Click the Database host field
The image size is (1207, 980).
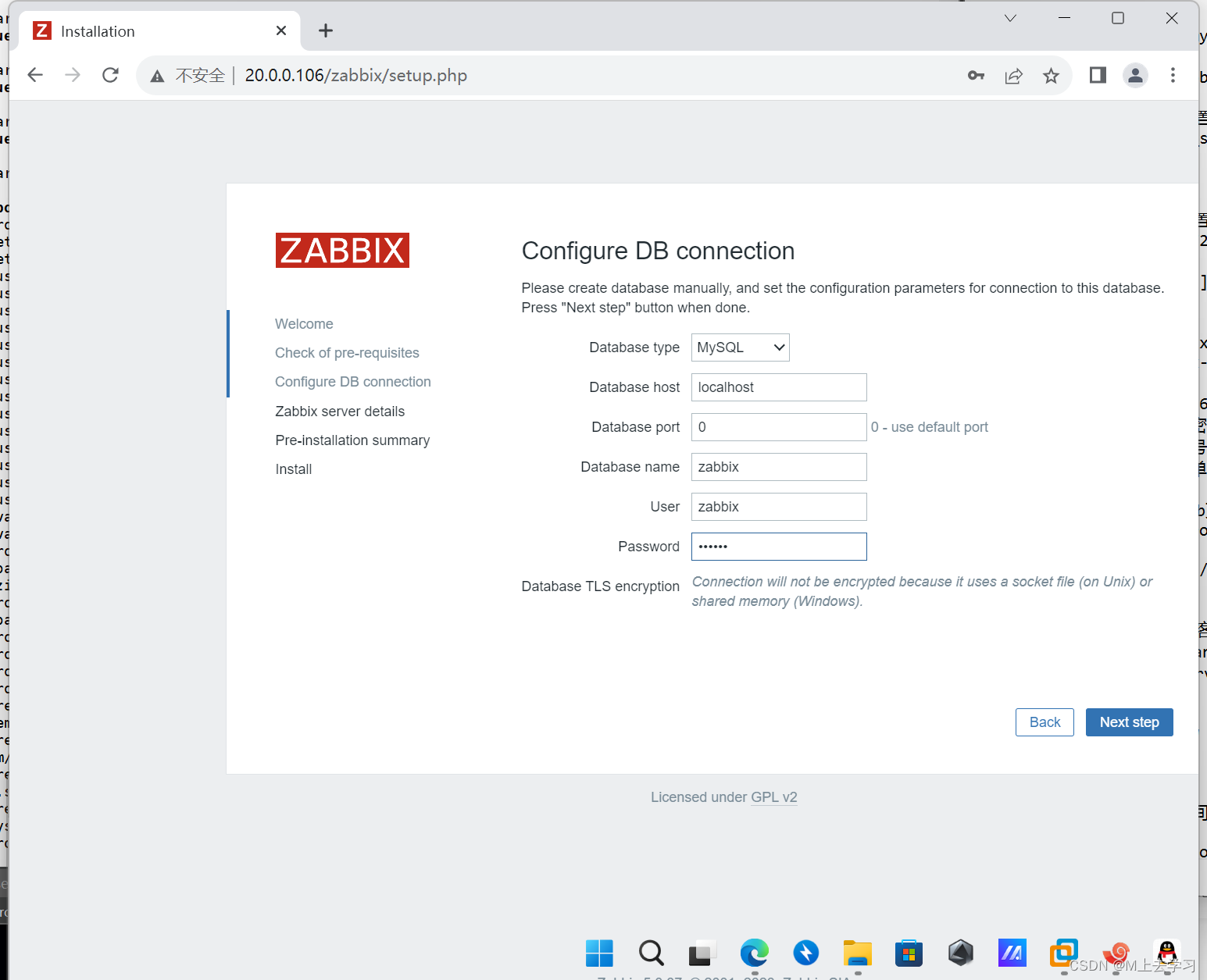pos(779,387)
